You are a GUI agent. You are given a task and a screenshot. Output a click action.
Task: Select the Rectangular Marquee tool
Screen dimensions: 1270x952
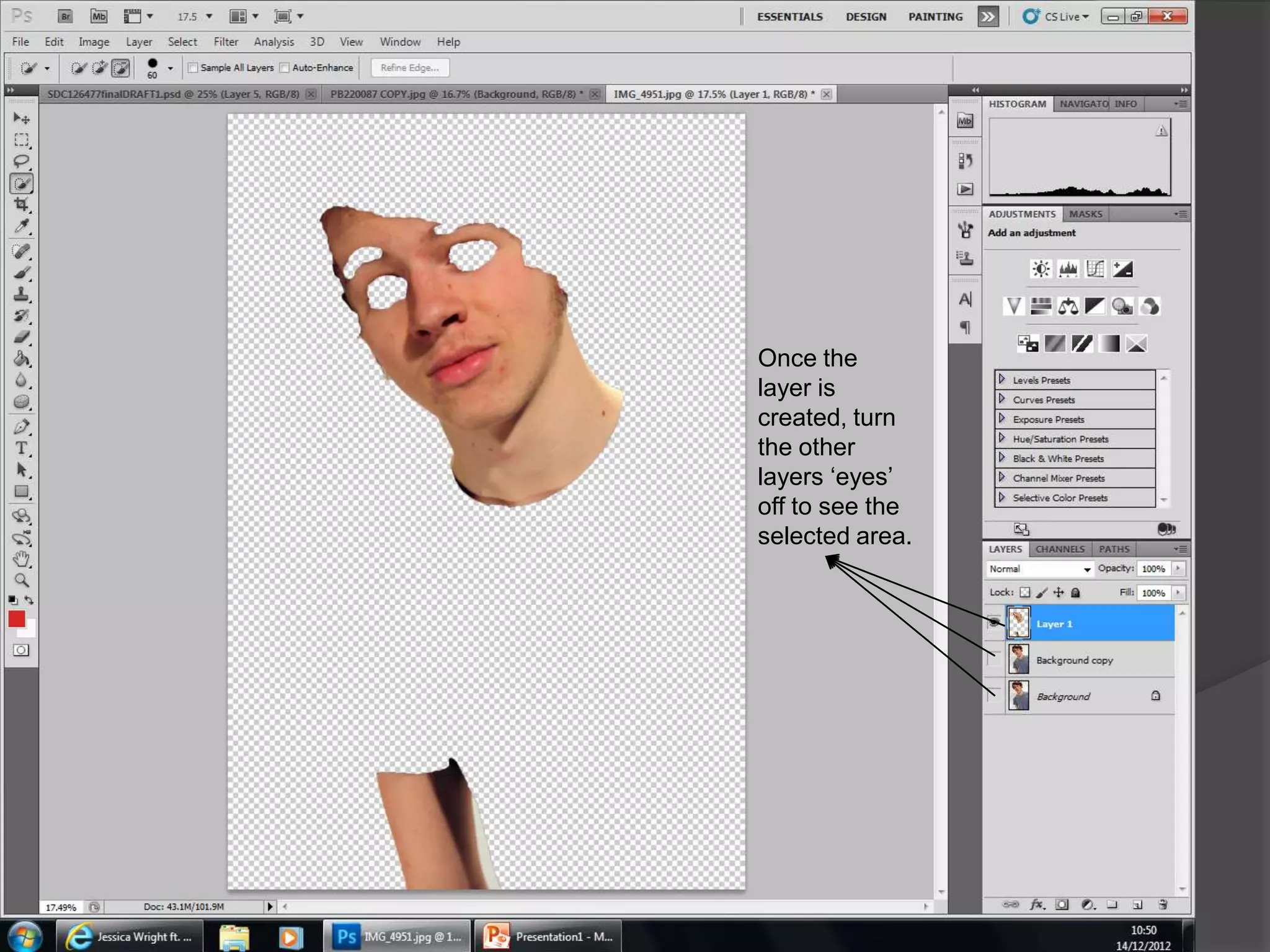coord(22,140)
